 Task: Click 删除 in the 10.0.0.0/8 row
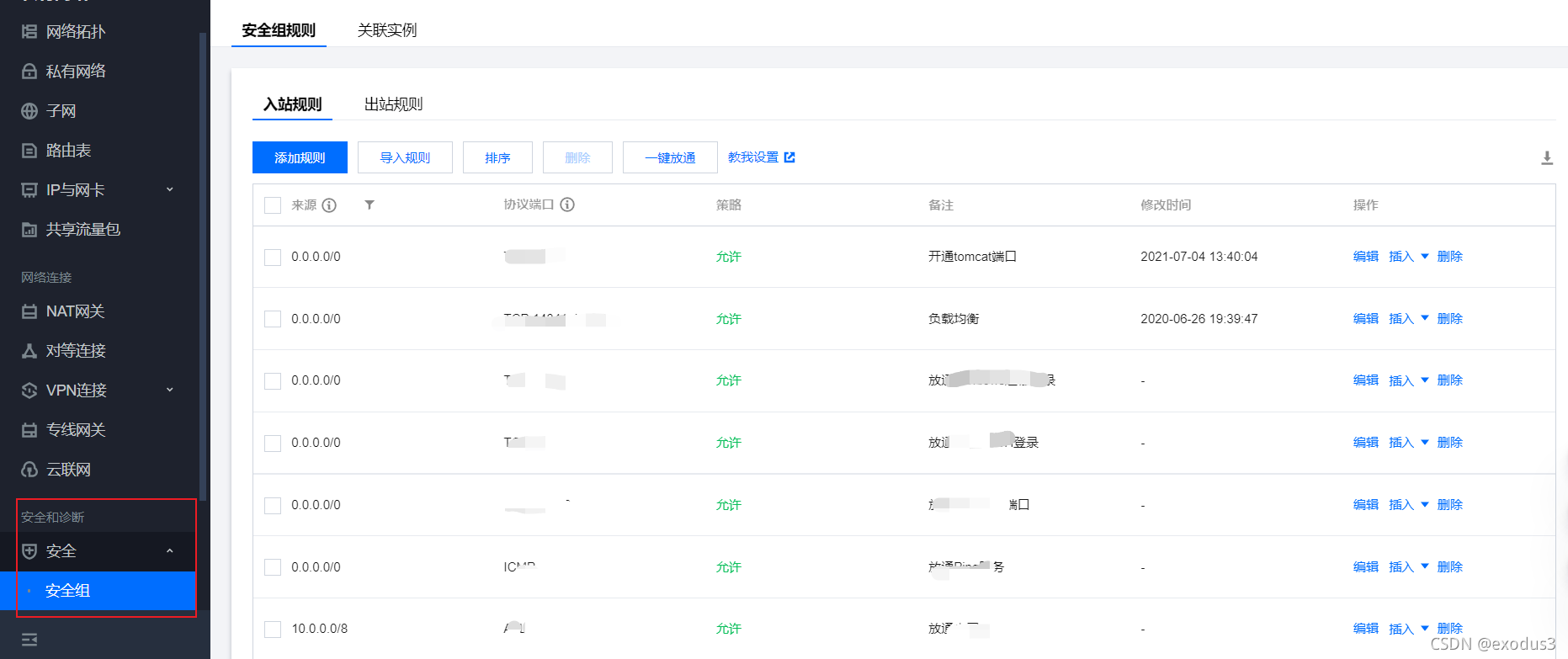pos(1450,629)
